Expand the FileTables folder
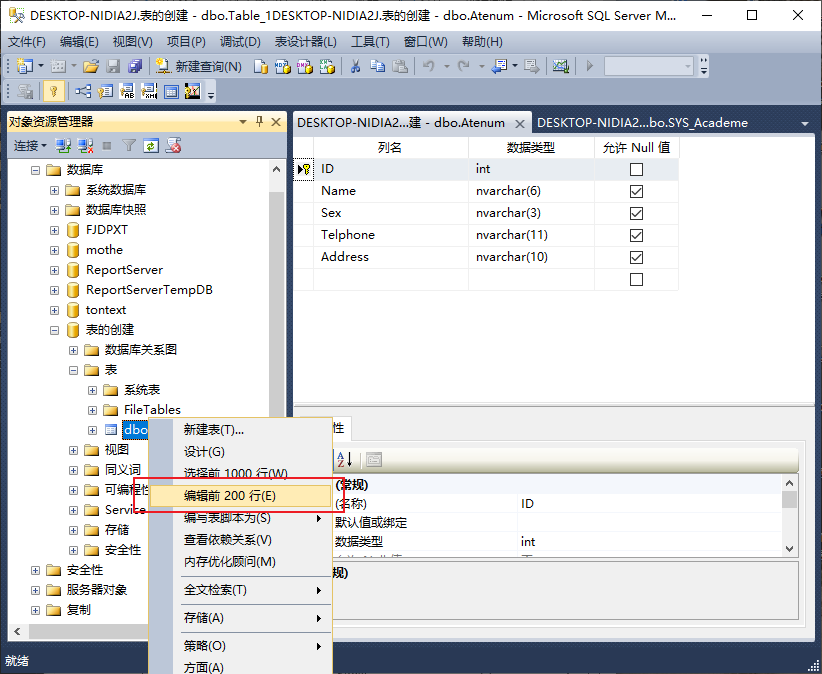This screenshot has height=674, width=822. 92,410
